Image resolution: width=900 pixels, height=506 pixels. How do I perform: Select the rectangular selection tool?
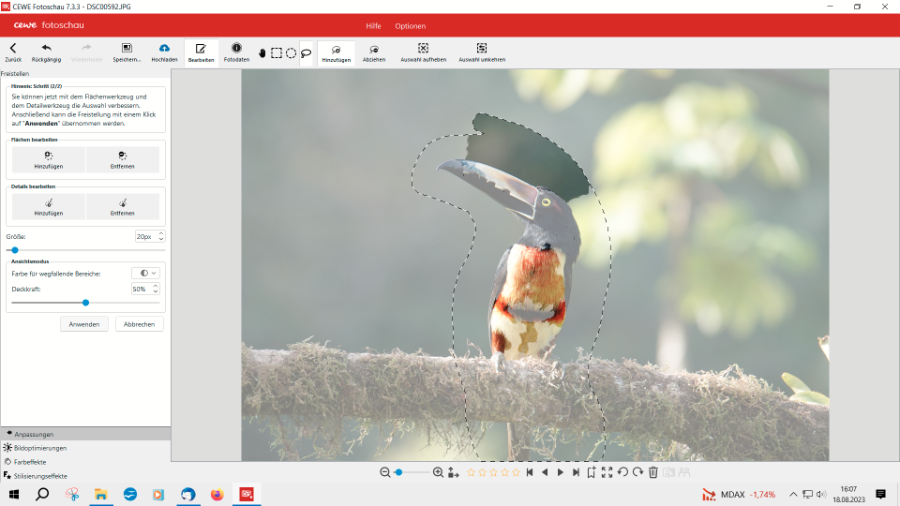276,52
